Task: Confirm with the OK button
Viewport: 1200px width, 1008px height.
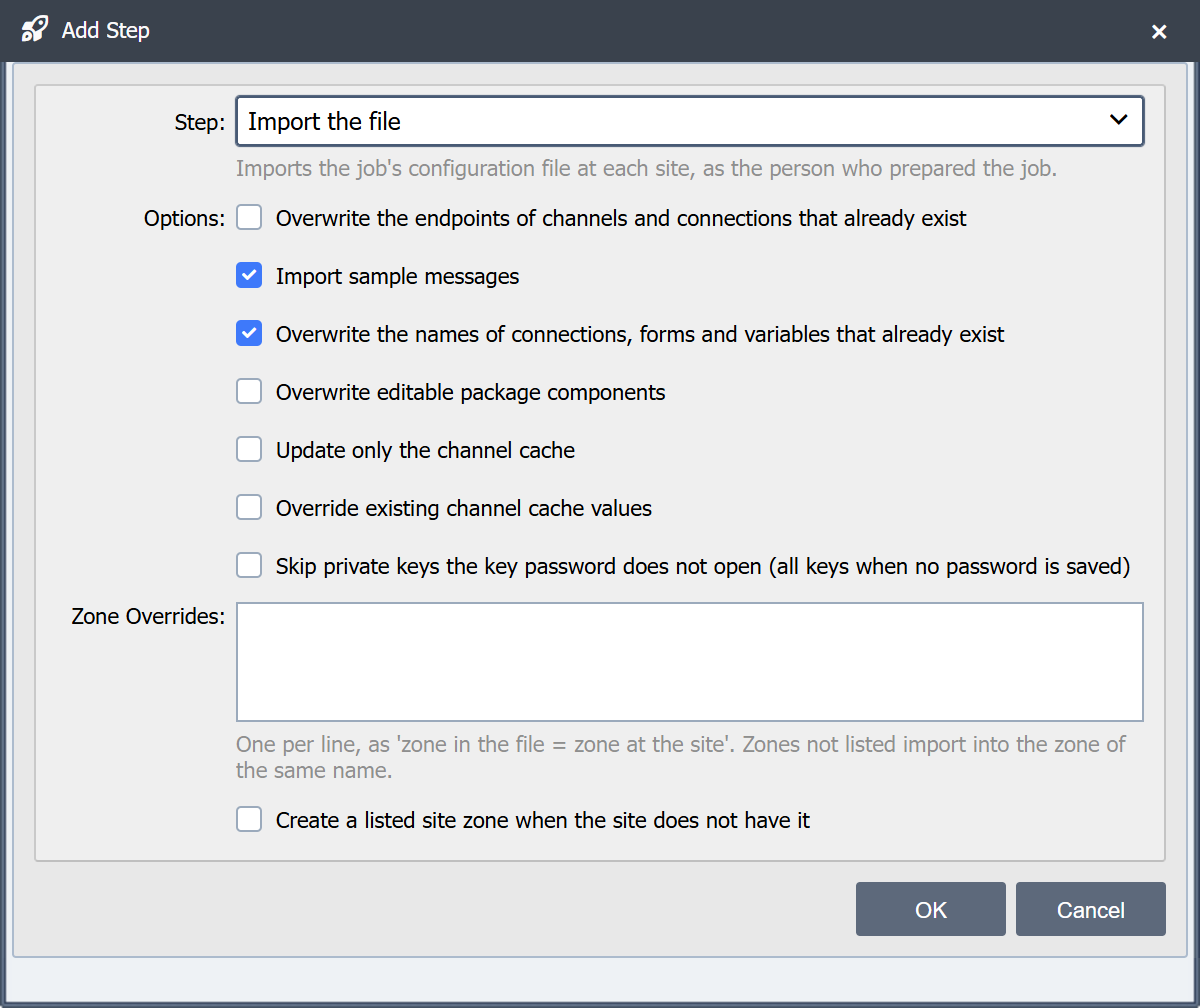Action: pos(931,909)
